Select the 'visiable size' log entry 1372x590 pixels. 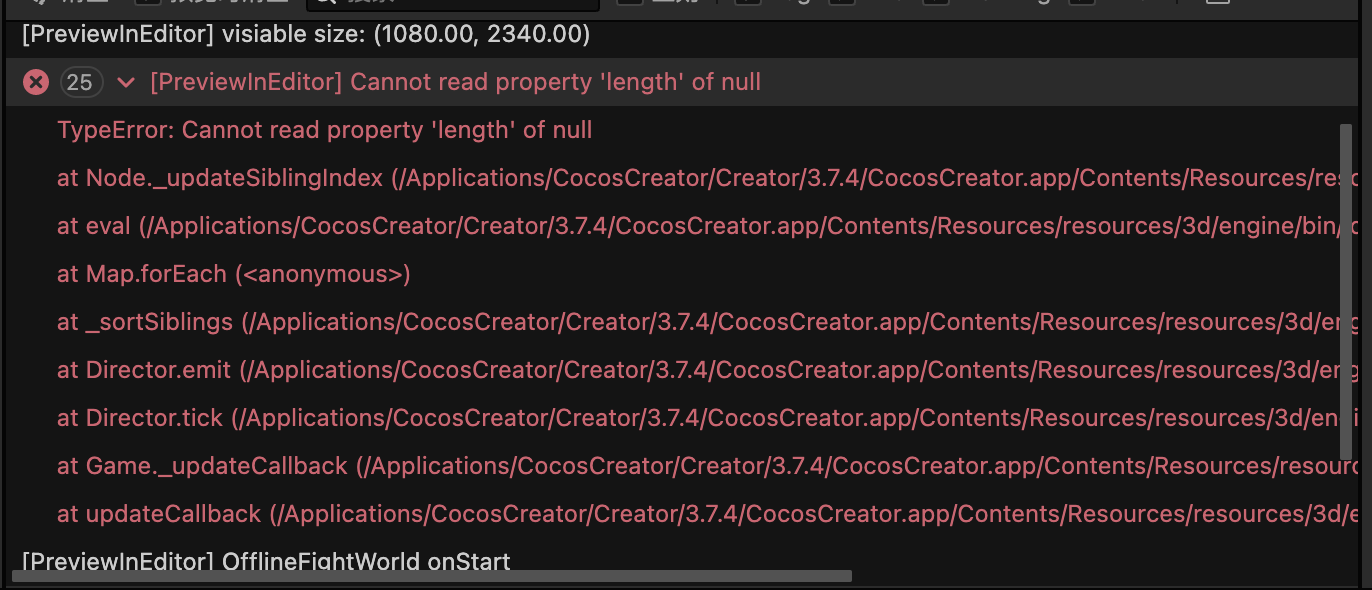point(305,35)
